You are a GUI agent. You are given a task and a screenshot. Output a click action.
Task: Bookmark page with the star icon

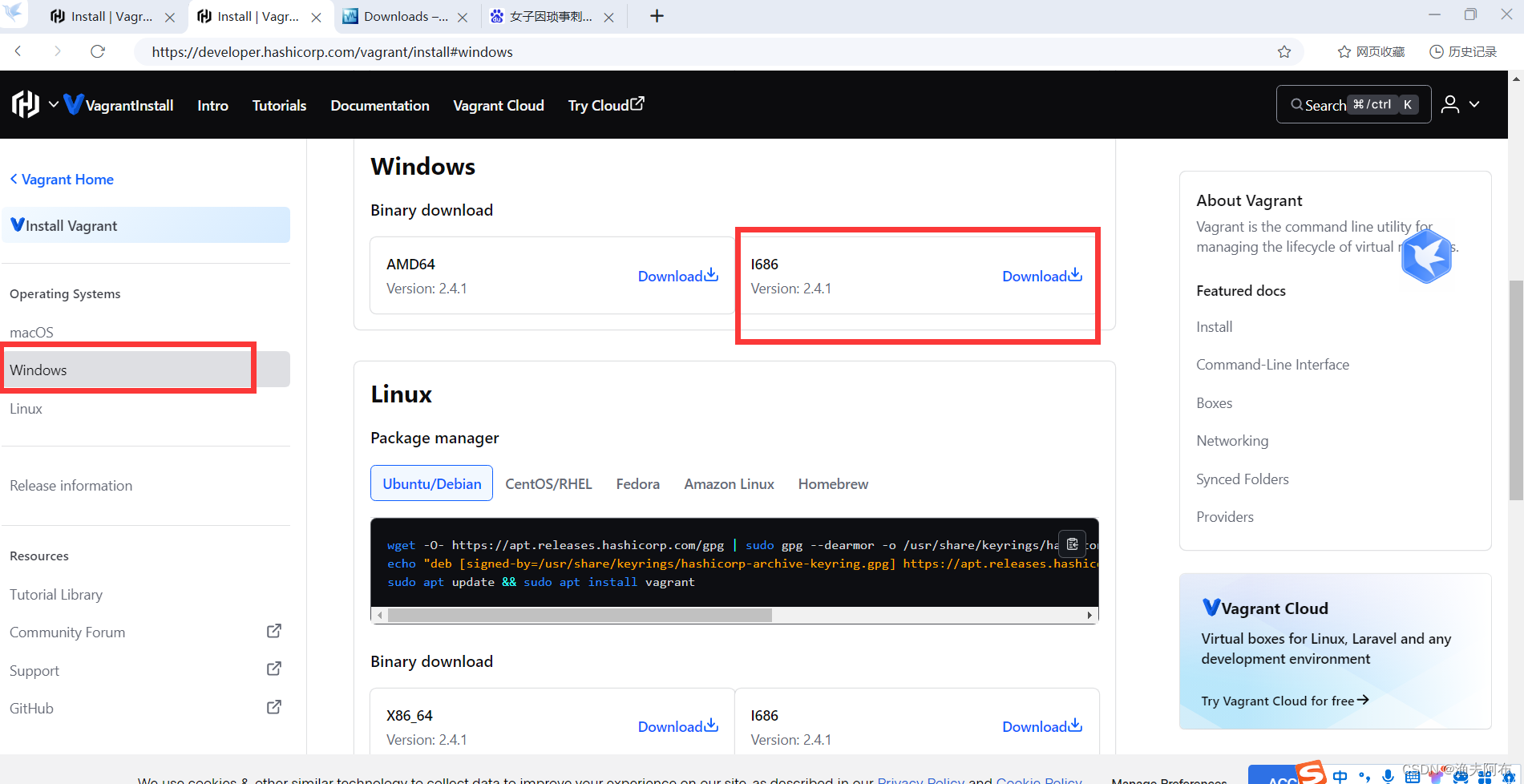click(x=1284, y=51)
